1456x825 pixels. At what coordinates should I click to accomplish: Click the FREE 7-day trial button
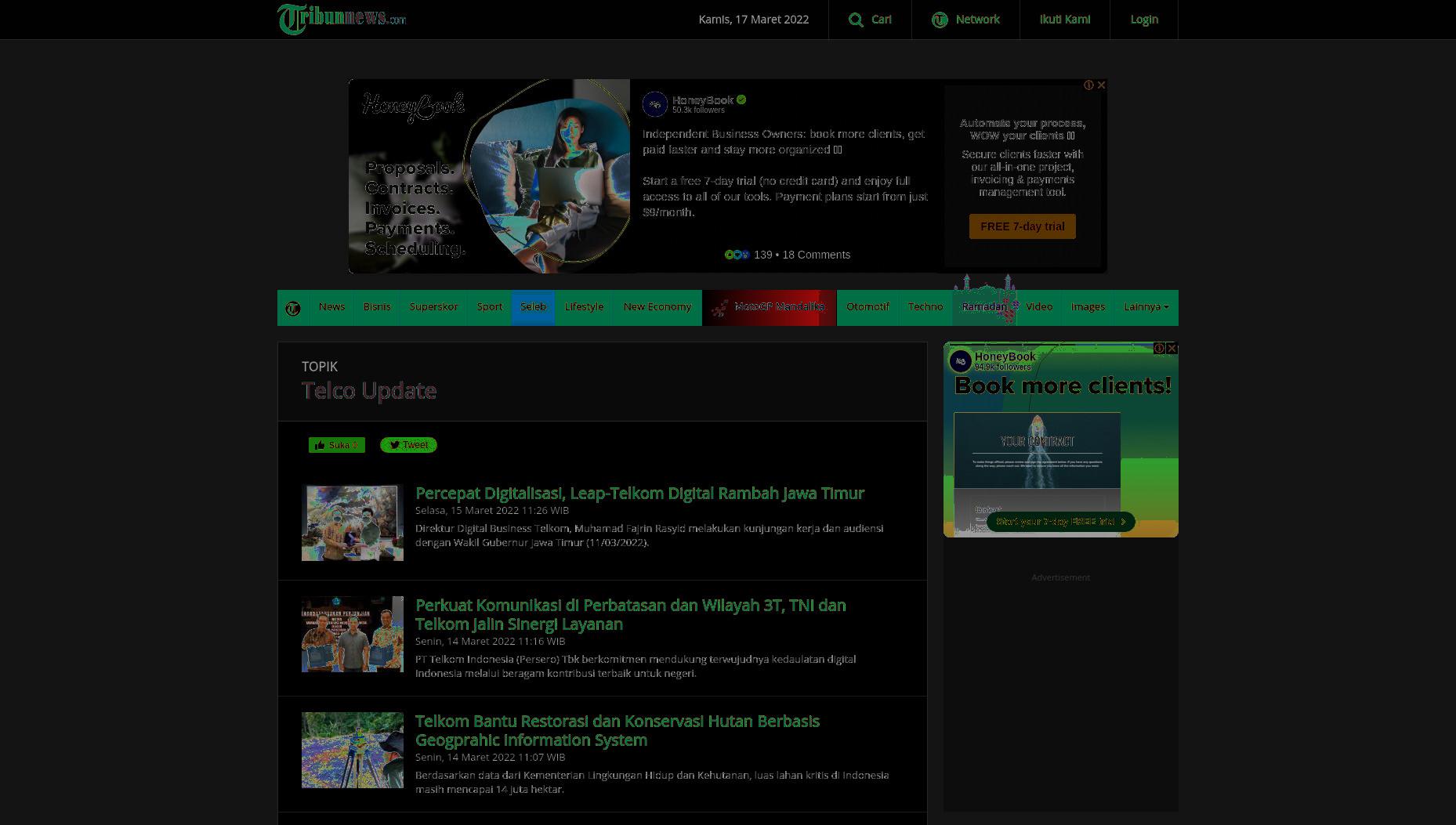[x=1022, y=226]
